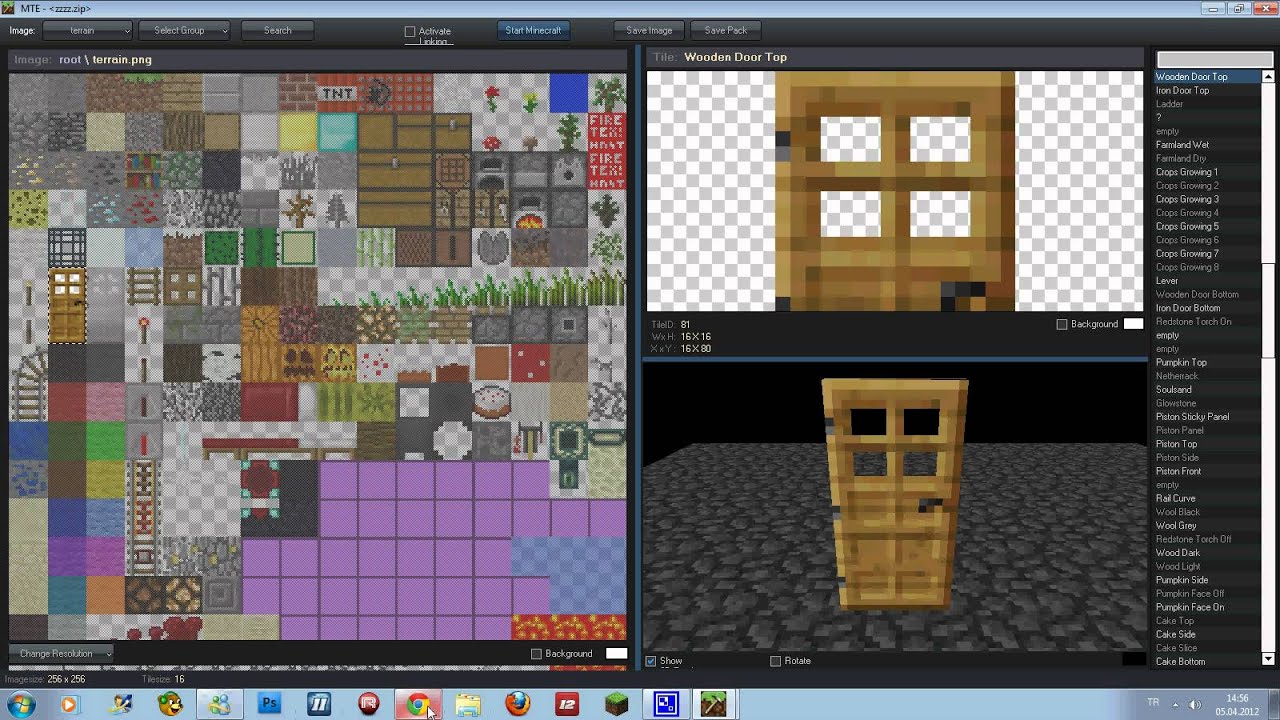Select the highlighted wooden door top tile
Viewport: 1280px width, 720px height.
click(x=67, y=286)
